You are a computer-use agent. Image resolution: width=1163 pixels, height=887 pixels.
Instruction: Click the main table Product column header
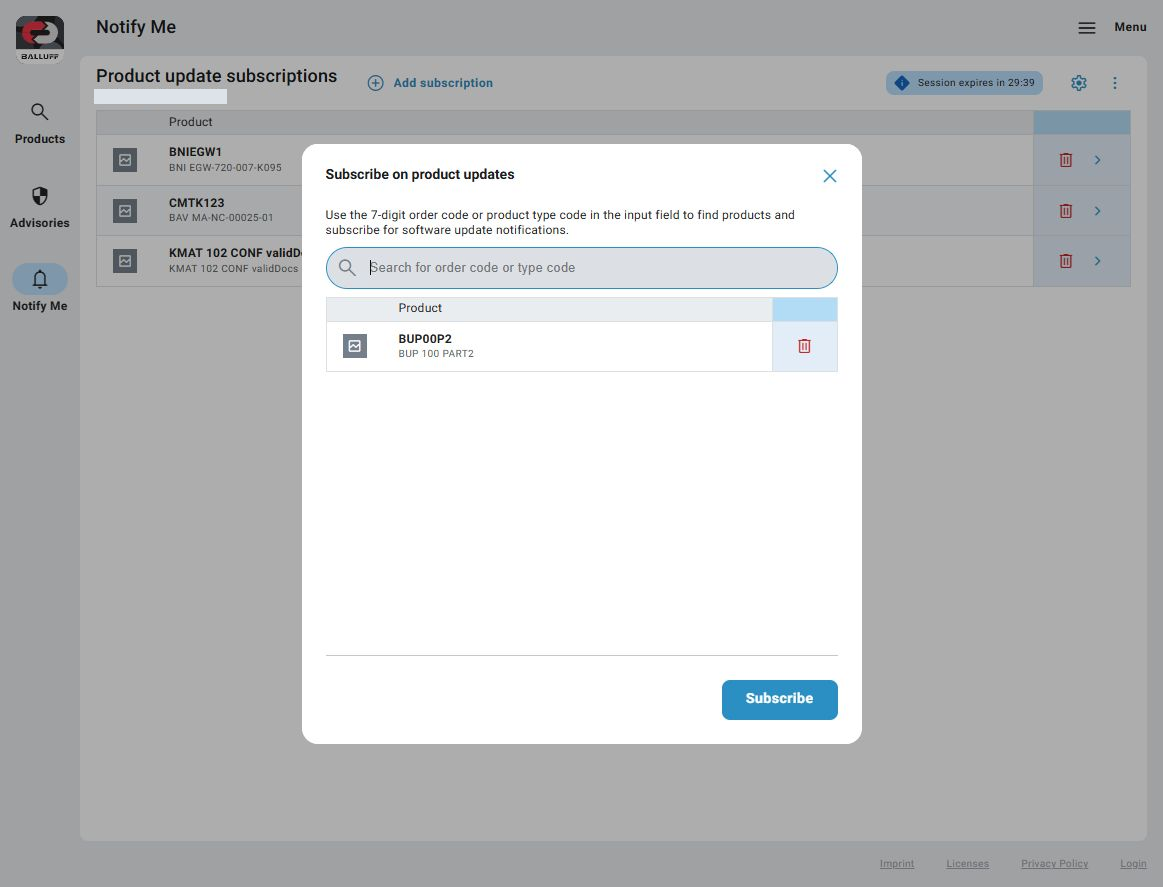pyautogui.click(x=190, y=122)
